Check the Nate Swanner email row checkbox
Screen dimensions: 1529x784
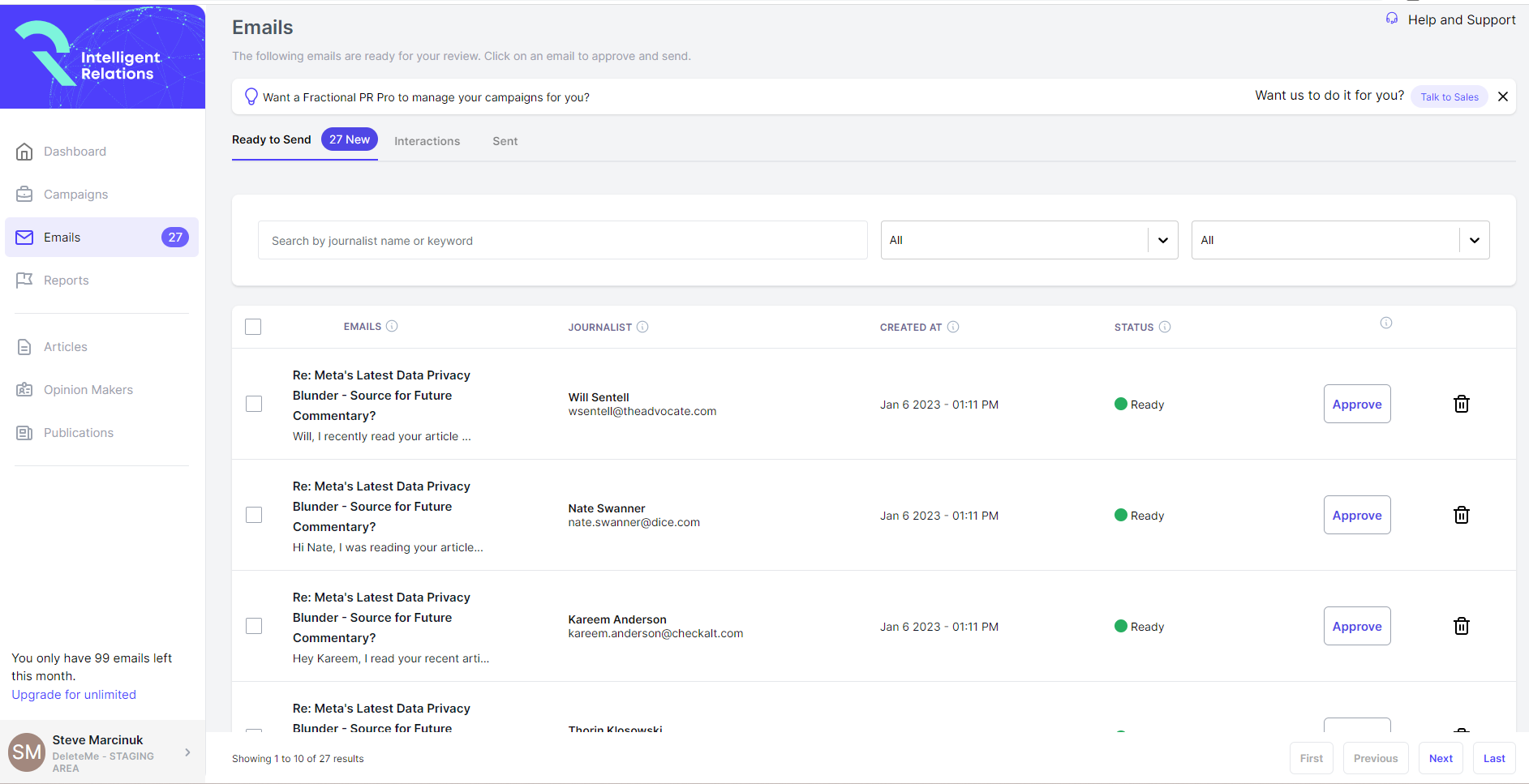254,515
